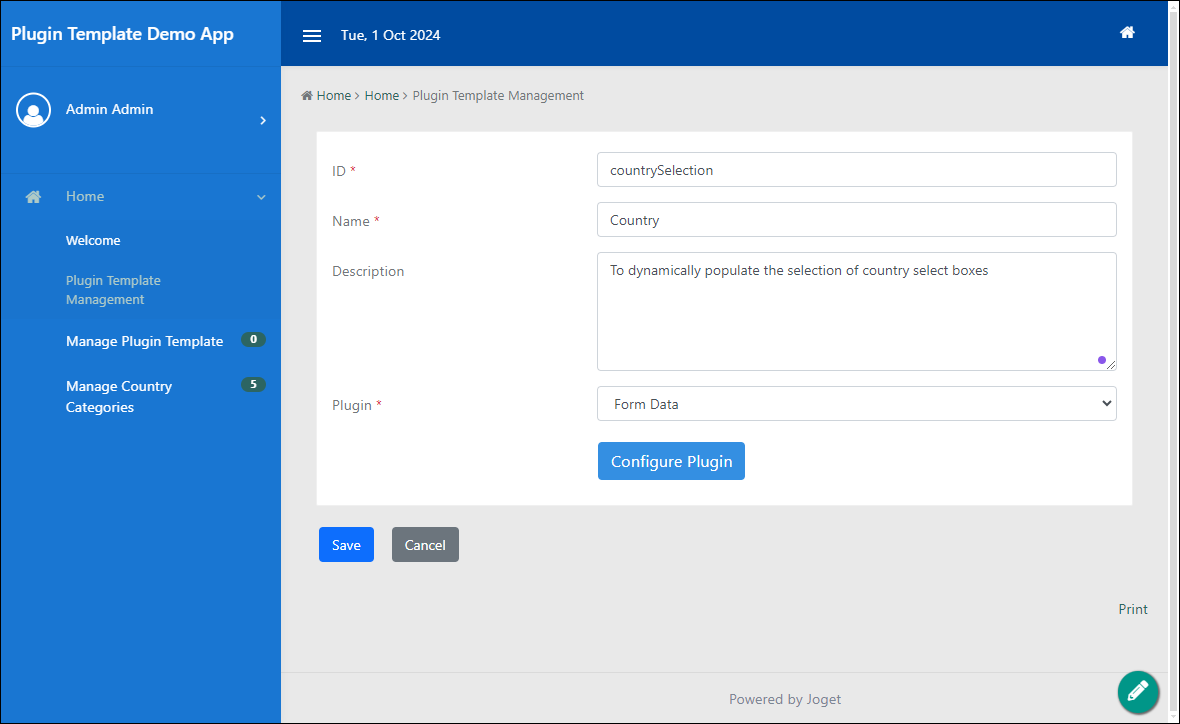Toggle the hamburger menu icon

(x=312, y=35)
